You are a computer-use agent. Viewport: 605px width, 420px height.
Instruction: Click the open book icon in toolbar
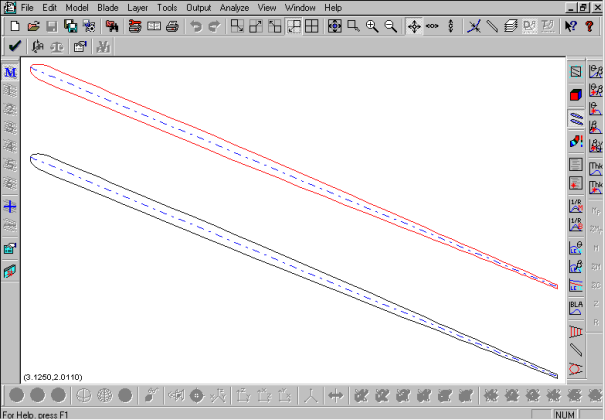tap(154, 26)
